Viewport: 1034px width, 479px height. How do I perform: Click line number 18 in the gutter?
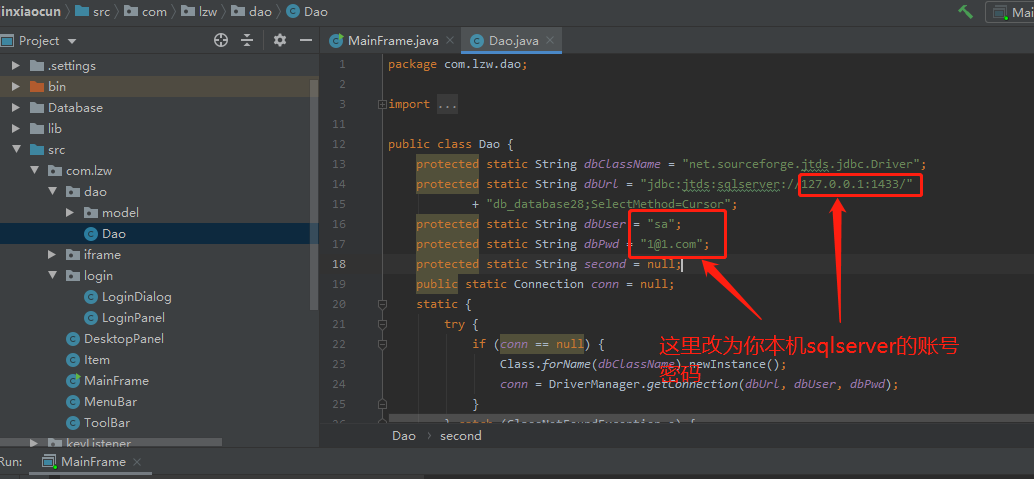pos(338,264)
